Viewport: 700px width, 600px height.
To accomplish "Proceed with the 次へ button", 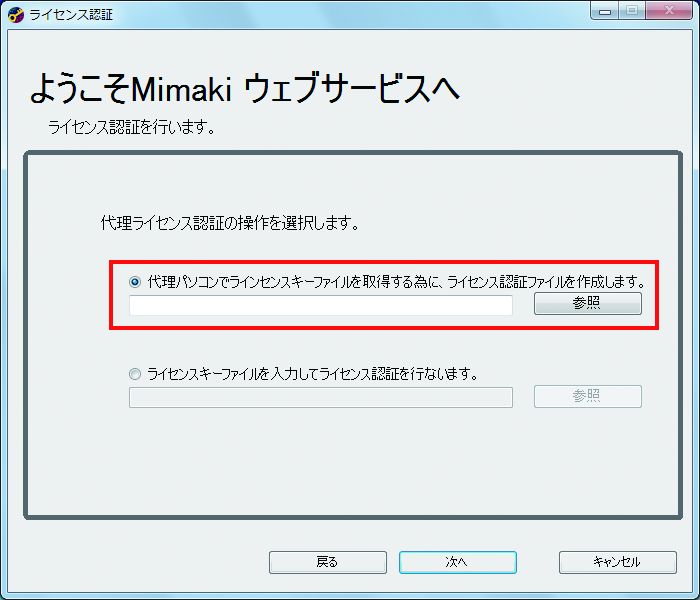I will (x=458, y=562).
